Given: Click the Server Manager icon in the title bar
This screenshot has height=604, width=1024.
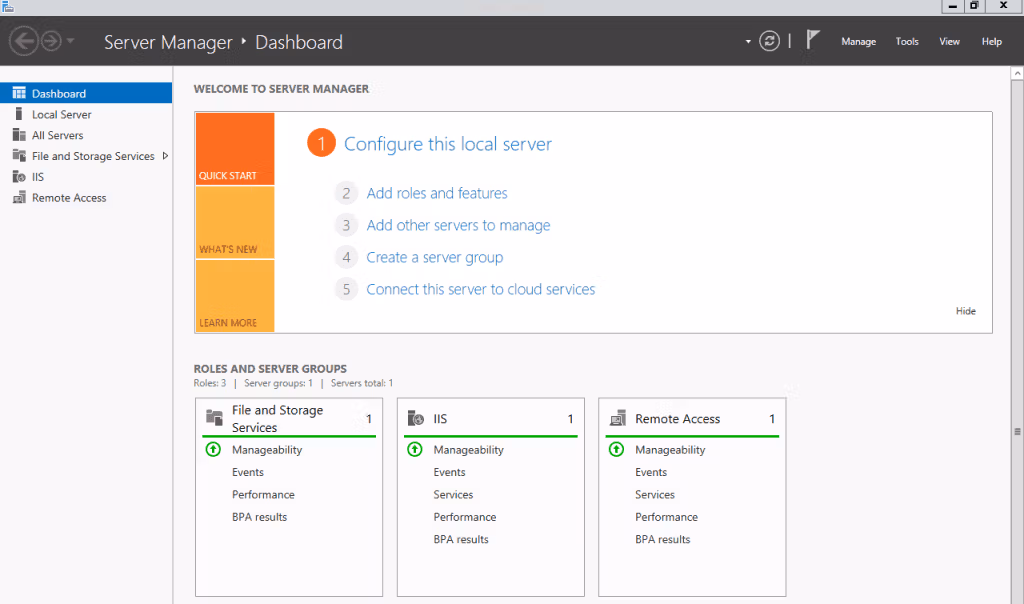Looking at the screenshot, I should (x=10, y=6).
